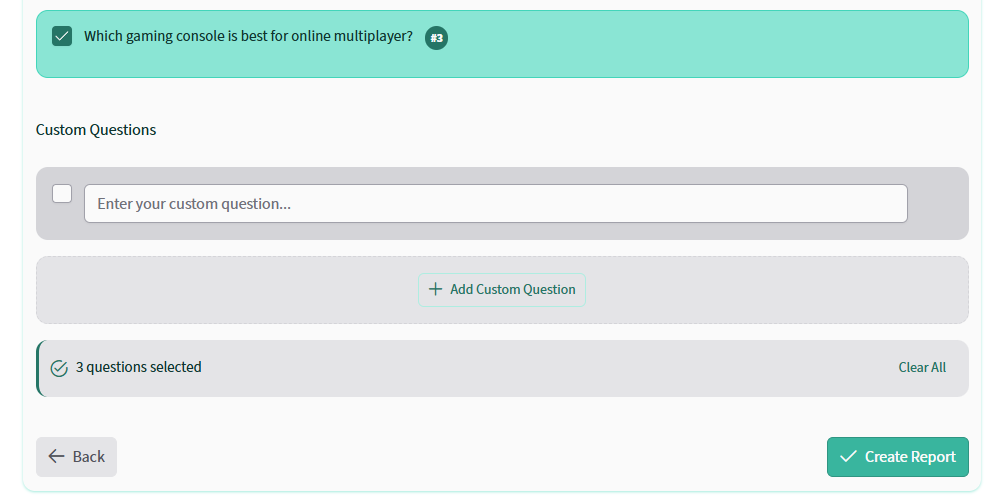Click the left arrow icon on Back
Image resolution: width=1000 pixels, height=496 pixels.
pyautogui.click(x=56, y=457)
